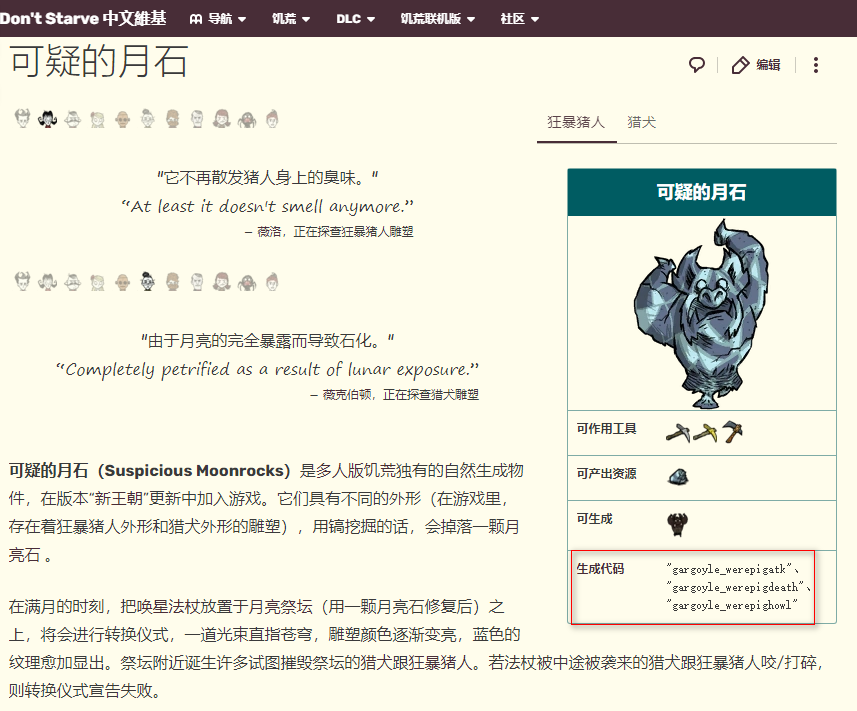Pick Winona's head in the lower quote row
Viewport: 857px width, 711px height.
tap(272, 281)
